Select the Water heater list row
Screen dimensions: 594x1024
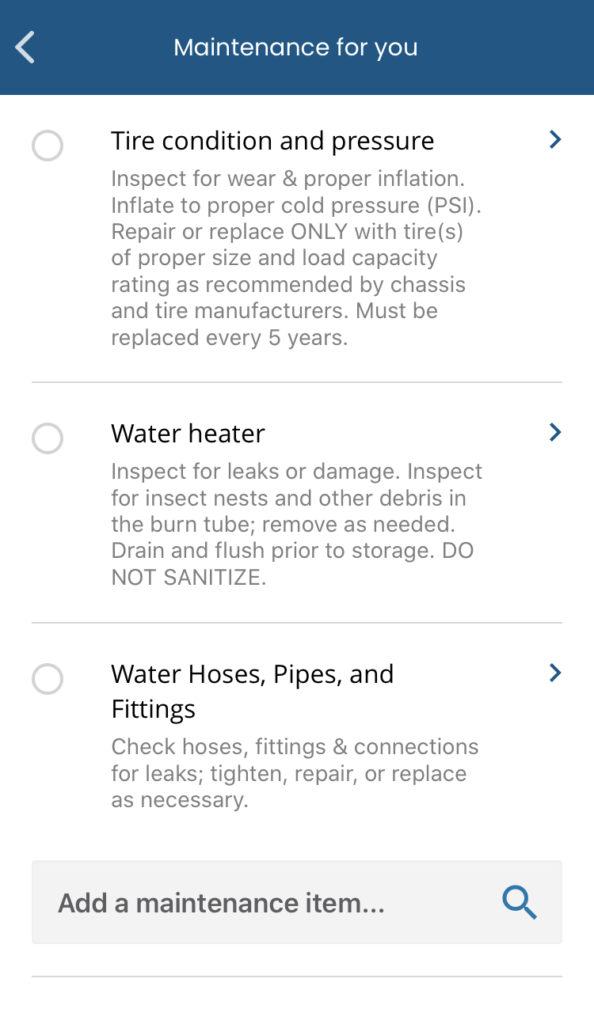click(188, 433)
